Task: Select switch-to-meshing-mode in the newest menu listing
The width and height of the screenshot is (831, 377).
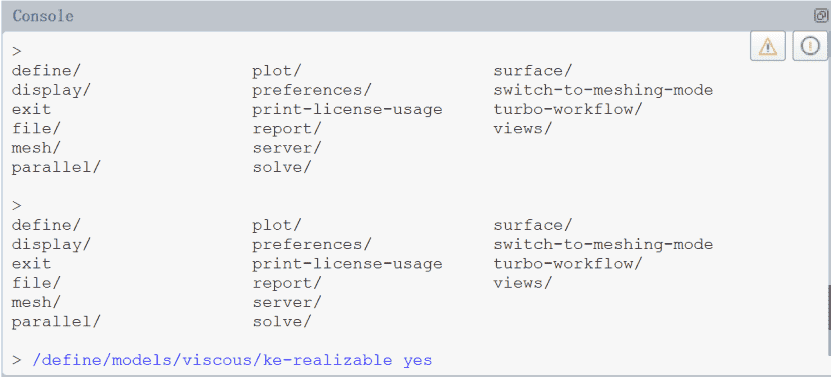Action: click(603, 244)
